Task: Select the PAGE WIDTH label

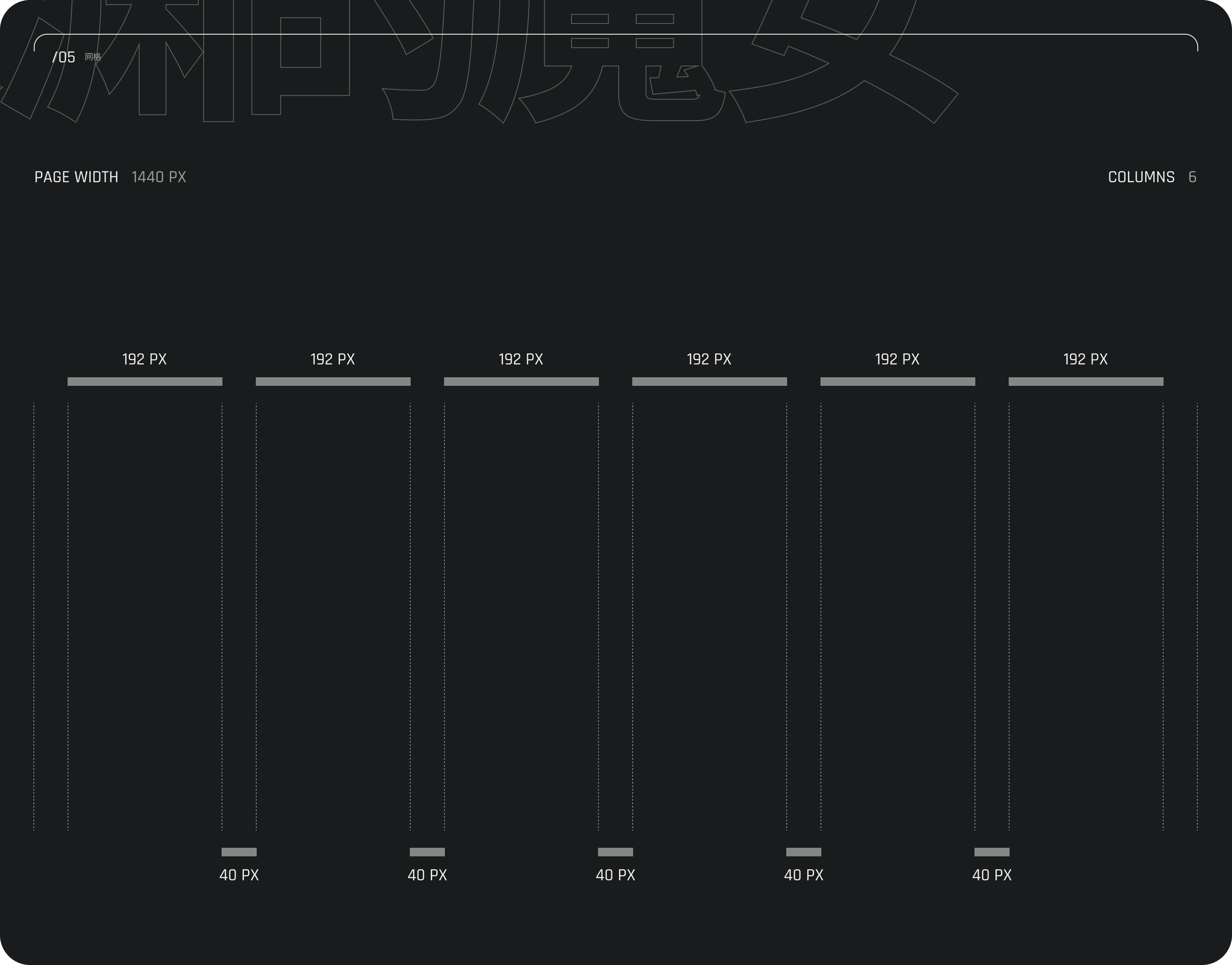Action: pyautogui.click(x=76, y=178)
